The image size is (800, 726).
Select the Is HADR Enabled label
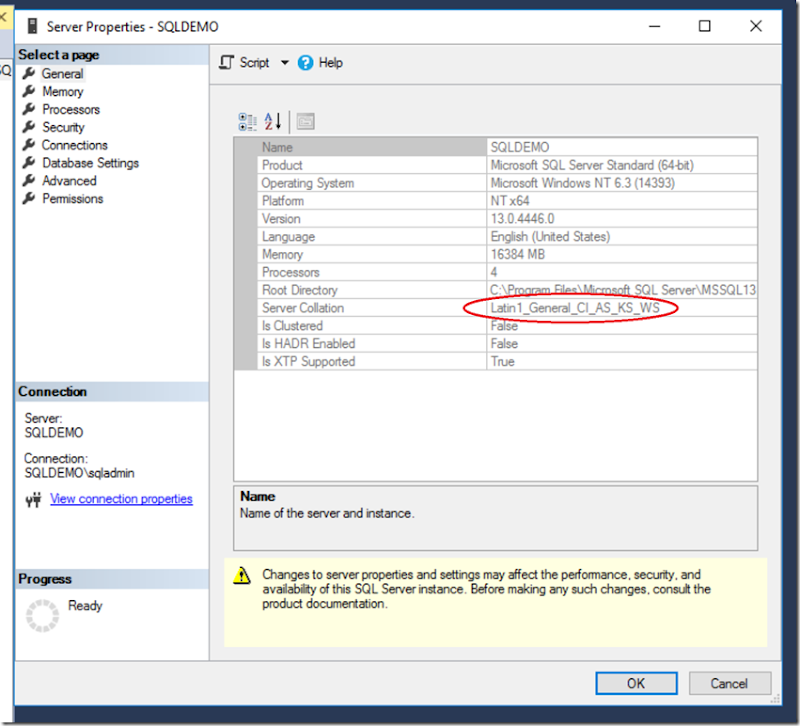coord(308,344)
